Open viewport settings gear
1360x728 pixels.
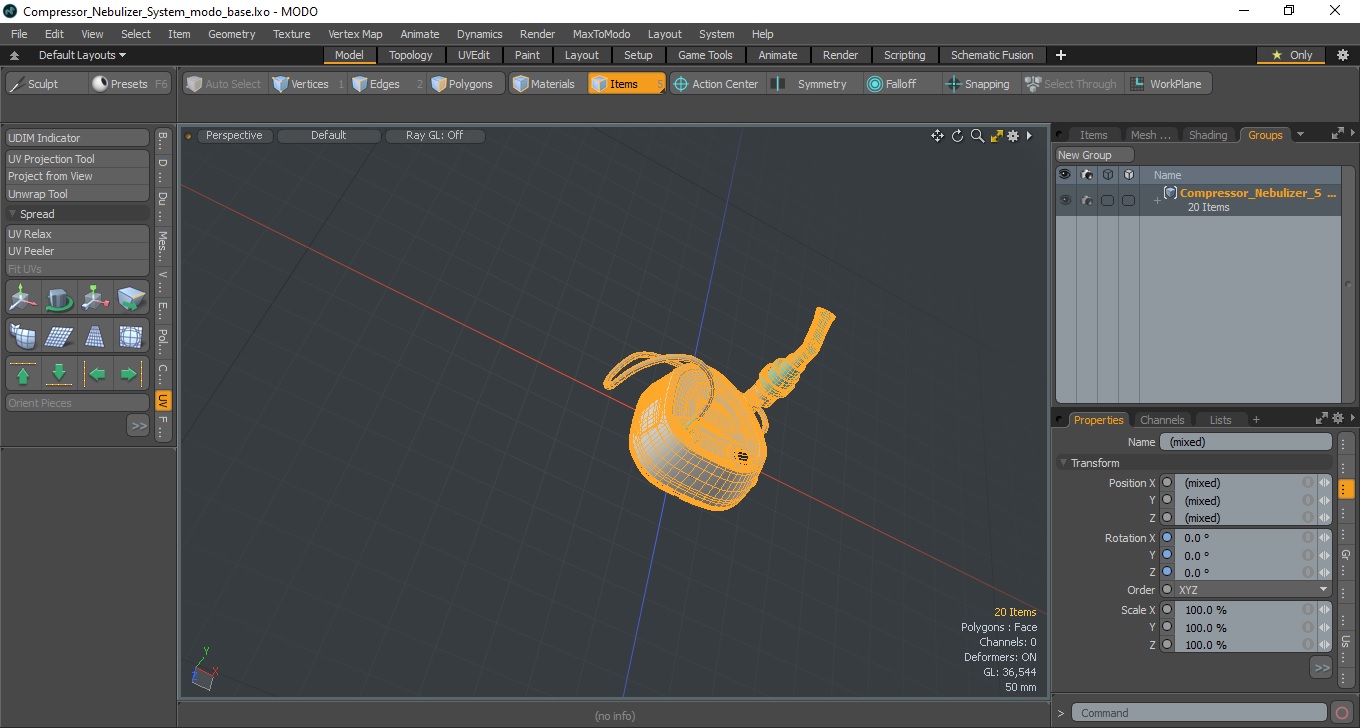tap(1013, 136)
